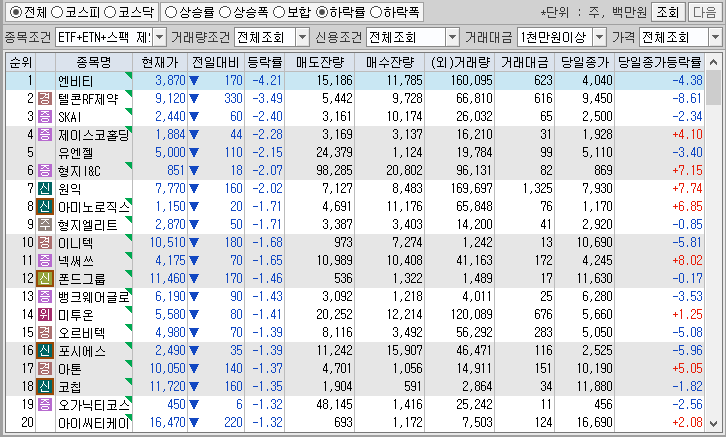Click the 위 badge icon for 미투온
Image resolution: width=726 pixels, height=437 pixels.
pos(45,315)
